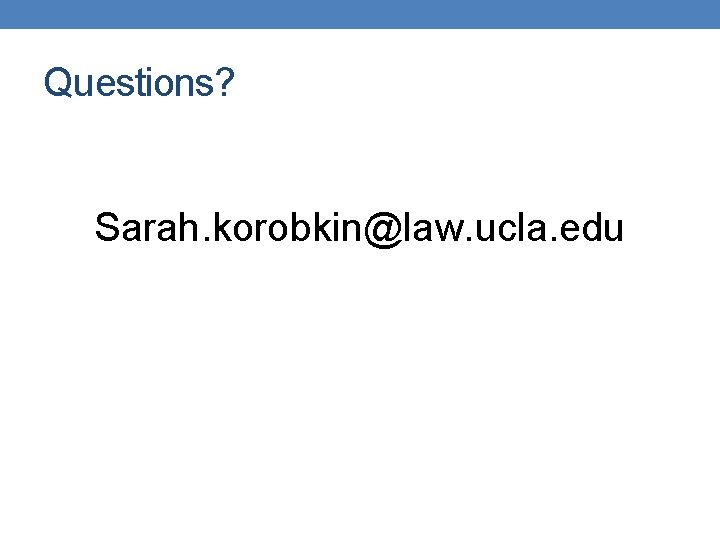Image resolution: width=720 pixels, height=540 pixels.
Task: Select 'korobkin' in the email text
Action: point(277,228)
